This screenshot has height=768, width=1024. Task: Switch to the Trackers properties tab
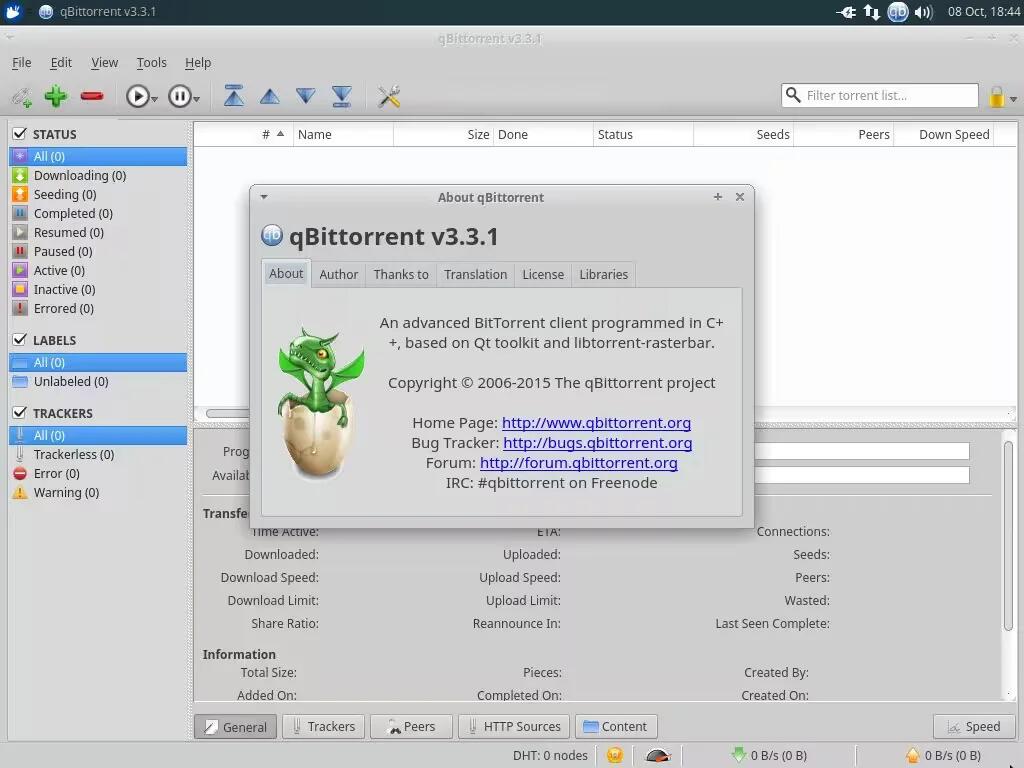click(324, 726)
